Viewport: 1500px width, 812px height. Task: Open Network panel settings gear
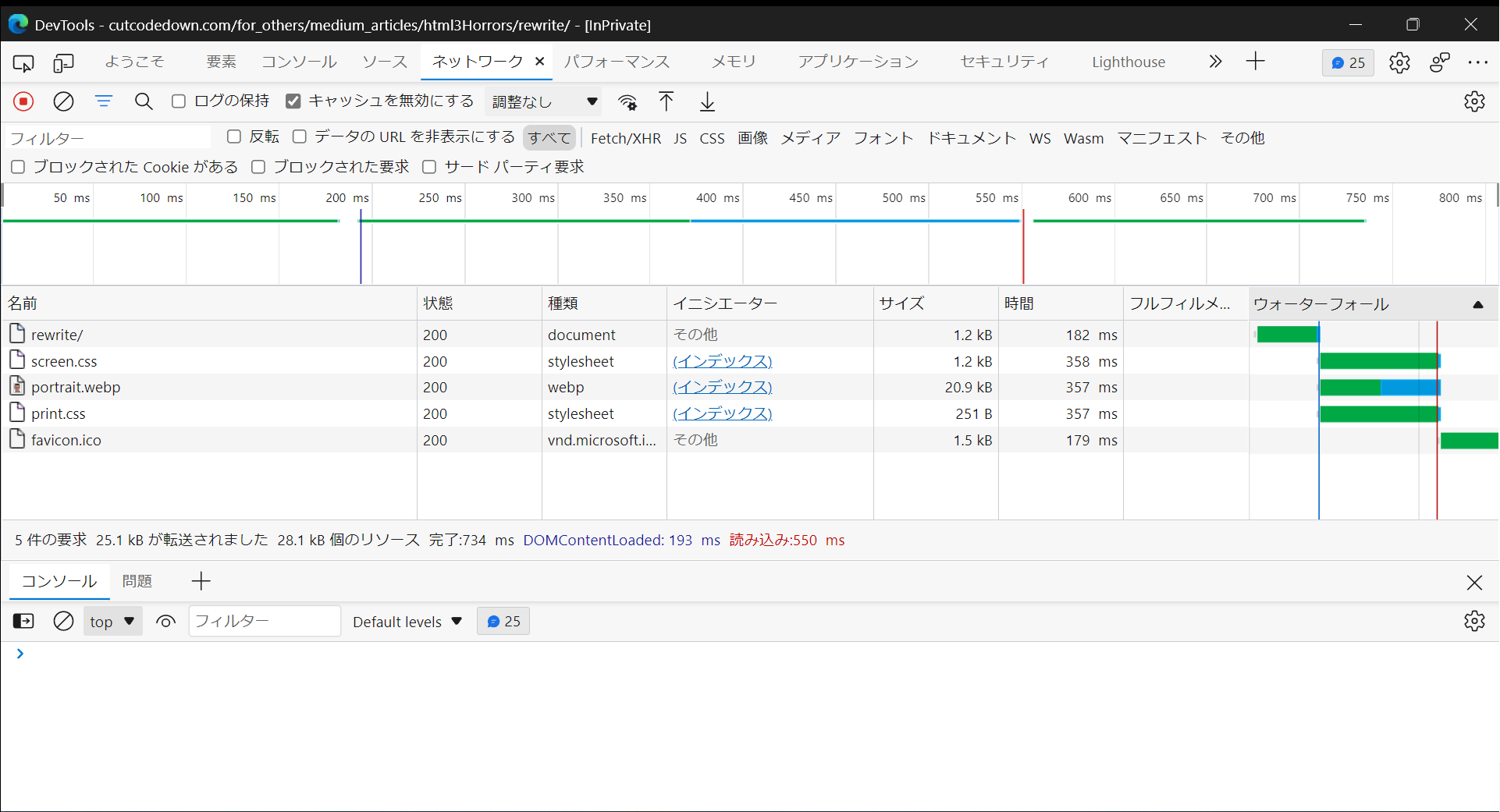point(1474,101)
